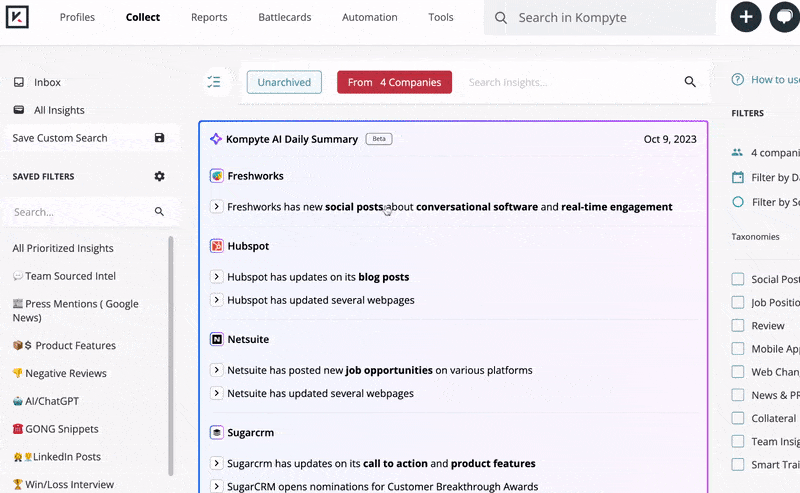The height and width of the screenshot is (493, 800).
Task: Click the From 4 Companies button
Action: [x=394, y=82]
